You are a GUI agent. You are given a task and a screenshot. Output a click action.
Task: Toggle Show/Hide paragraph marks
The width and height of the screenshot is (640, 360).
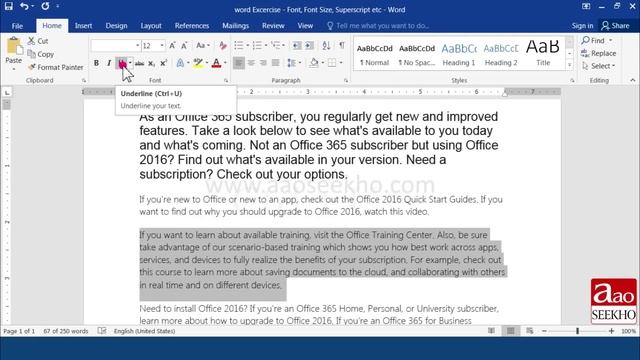point(342,45)
